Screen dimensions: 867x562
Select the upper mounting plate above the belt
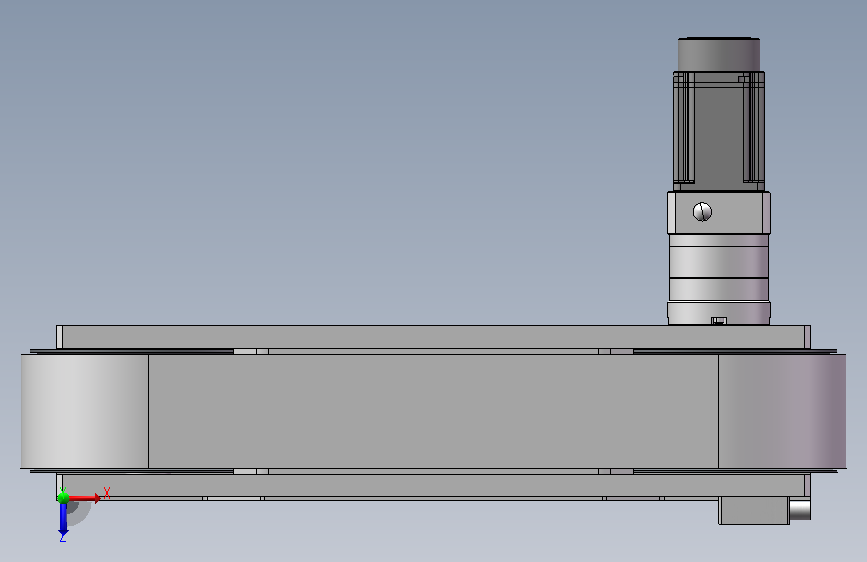(x=434, y=337)
